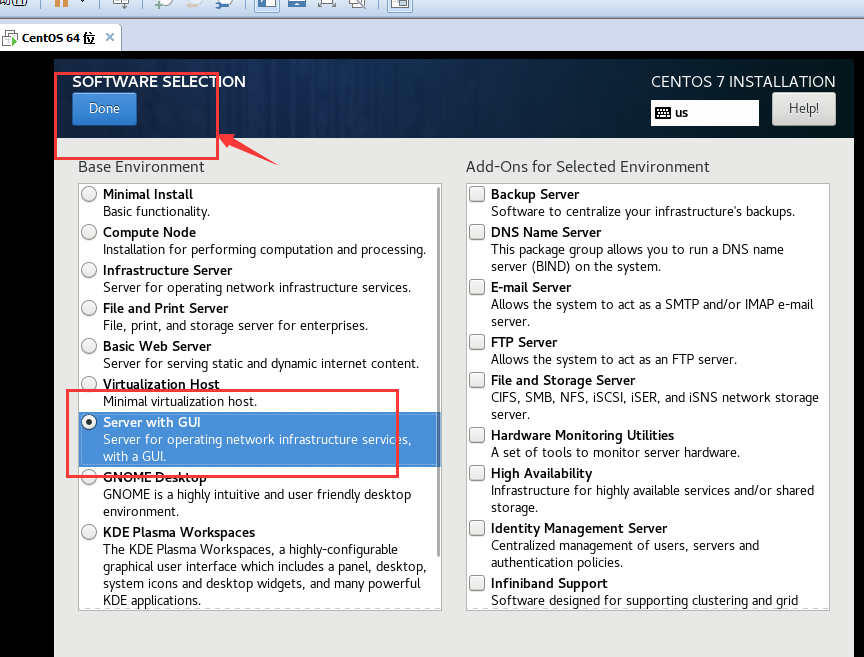
Task: Choose KDE Plasma Workspaces radio button
Action: (89, 532)
